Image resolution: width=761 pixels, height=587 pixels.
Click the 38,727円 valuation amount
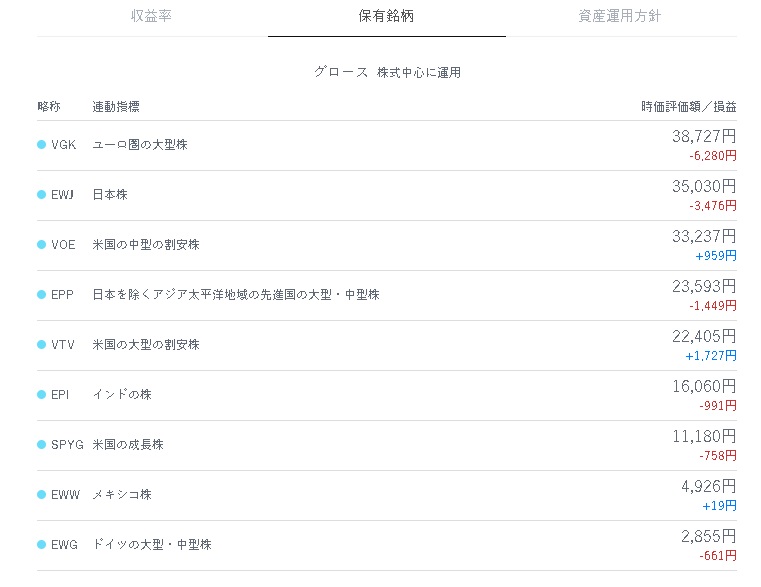[x=704, y=136]
